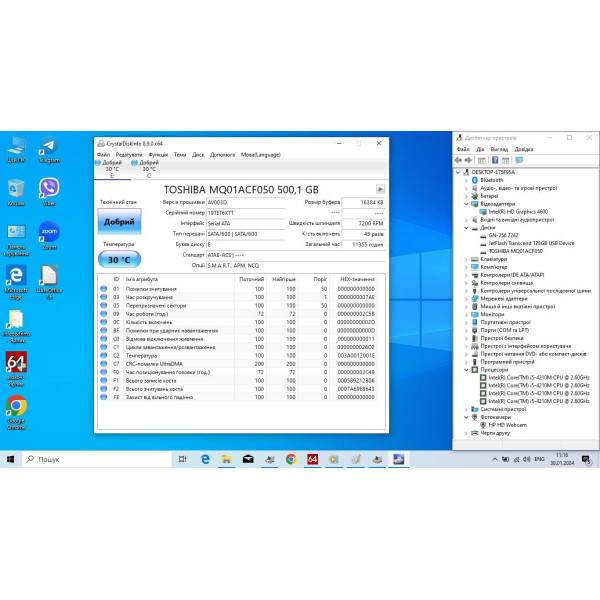This screenshot has width=600, height=600.
Task: Click scan for hardware changes monitor icon
Action: click(x=519, y=160)
